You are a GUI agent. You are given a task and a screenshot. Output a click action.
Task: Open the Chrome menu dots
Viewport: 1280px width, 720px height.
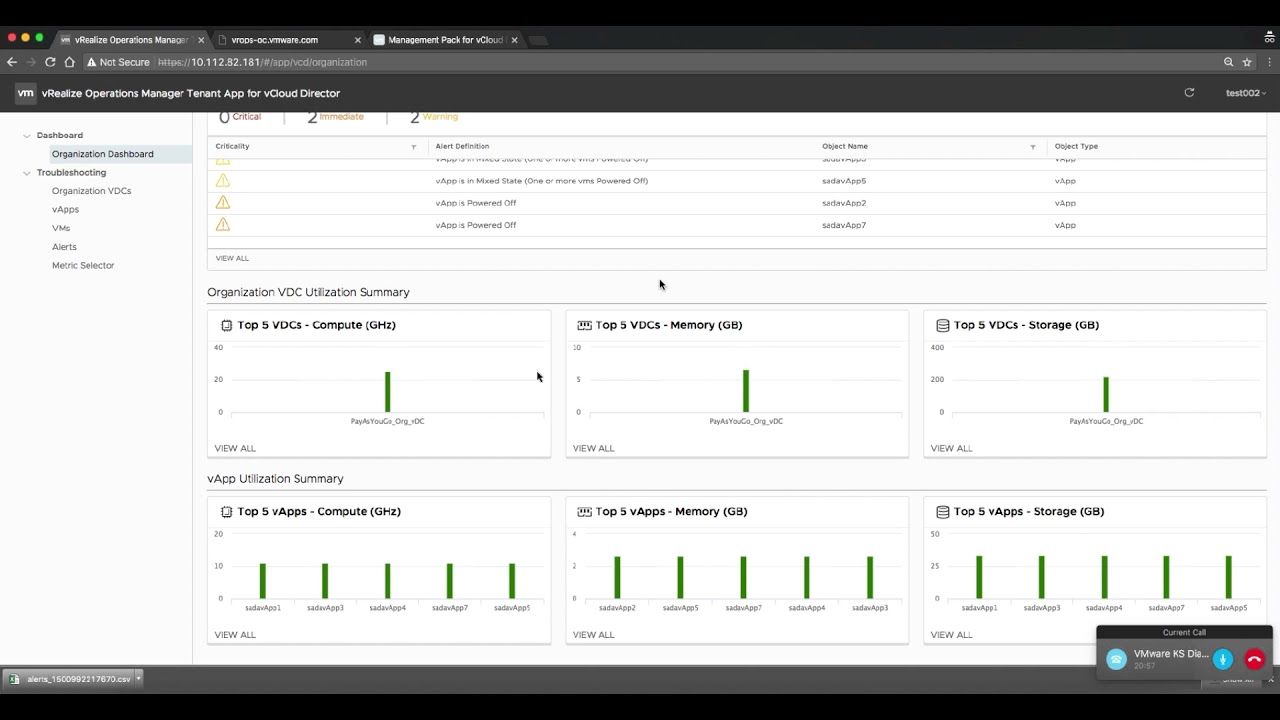click(x=1268, y=62)
